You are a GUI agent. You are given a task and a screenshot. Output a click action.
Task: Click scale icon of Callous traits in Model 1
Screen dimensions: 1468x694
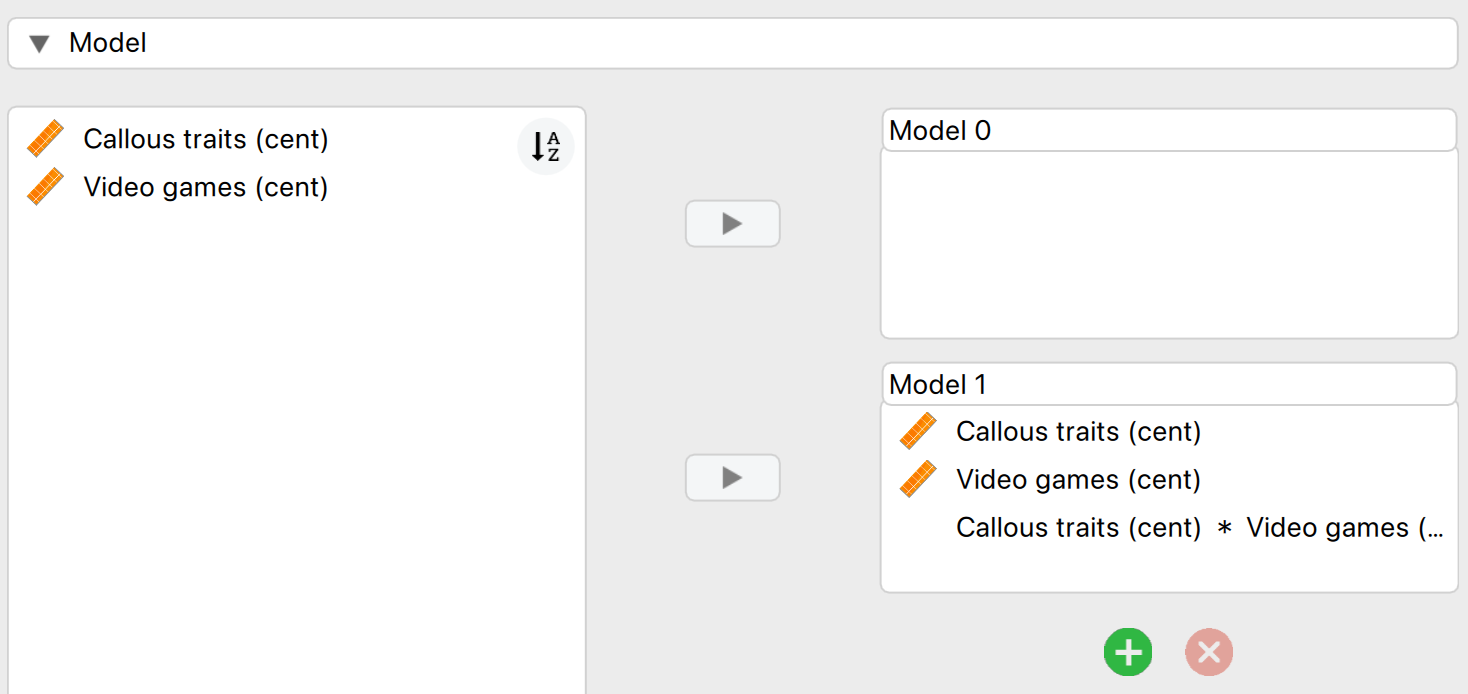coord(918,431)
